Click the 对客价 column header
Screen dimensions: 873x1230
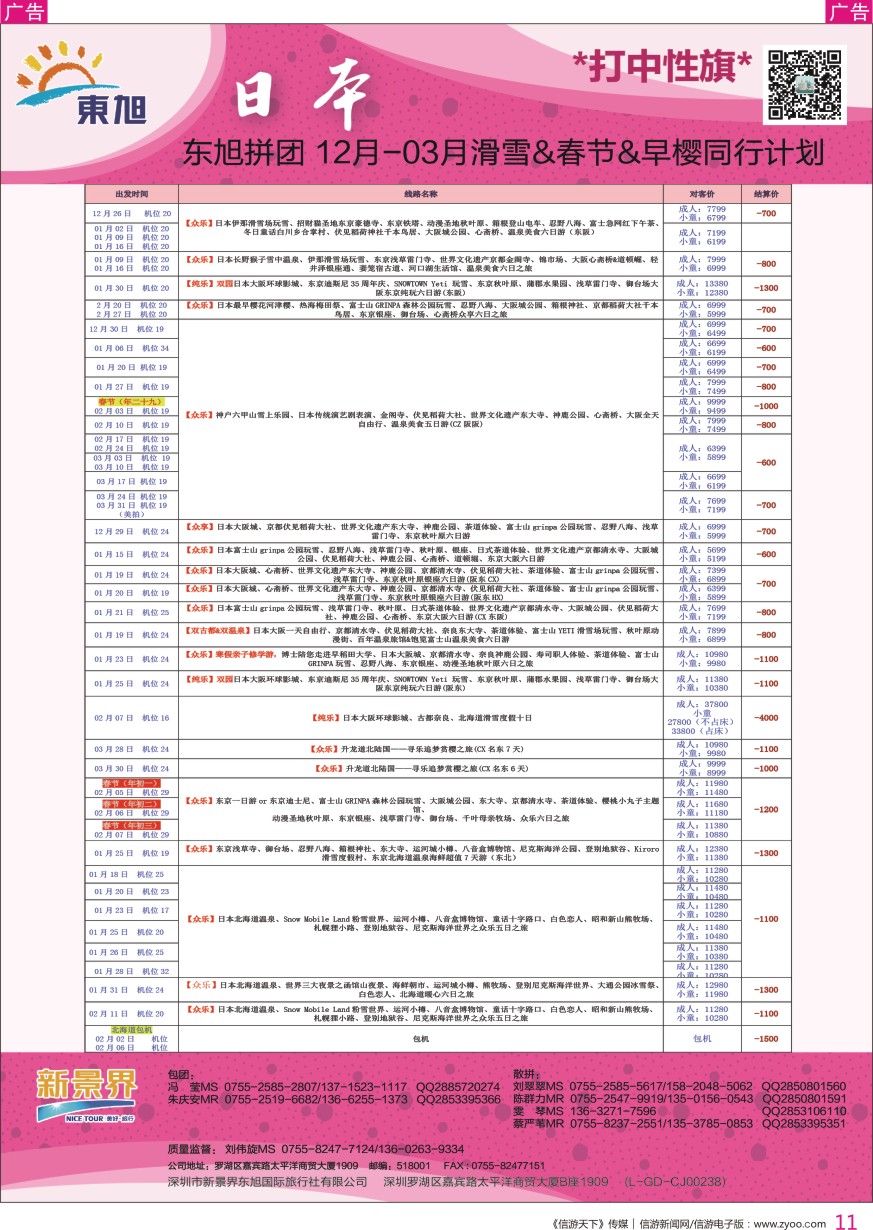pyautogui.click(x=702, y=193)
